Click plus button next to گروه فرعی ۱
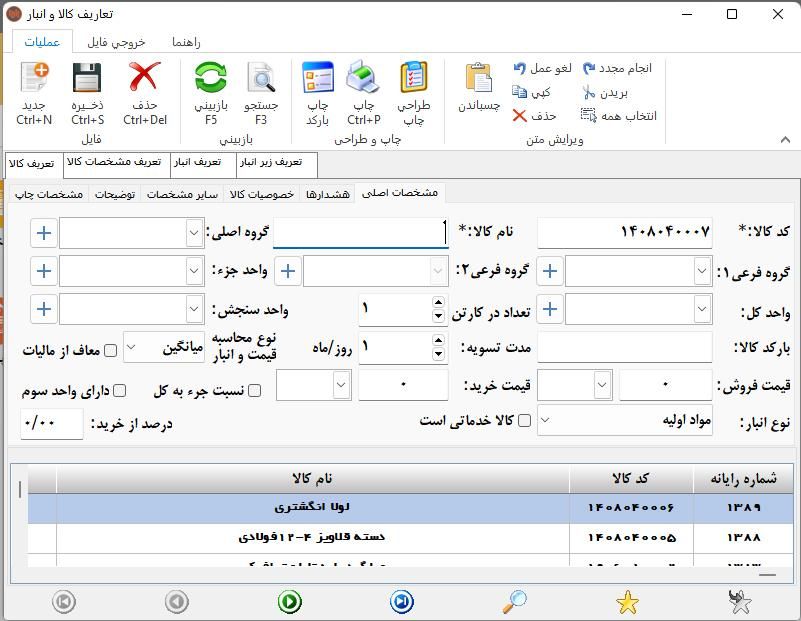 pos(550,271)
